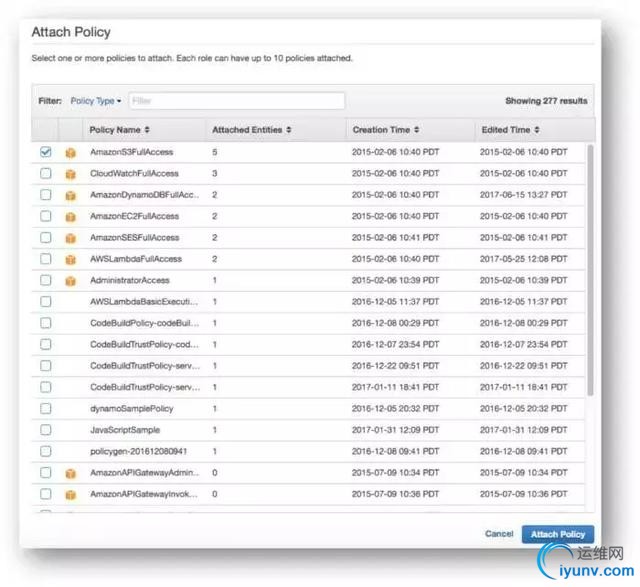Click the AWSLambdaFullAccess policy box icon
The image size is (640, 587).
70,259
